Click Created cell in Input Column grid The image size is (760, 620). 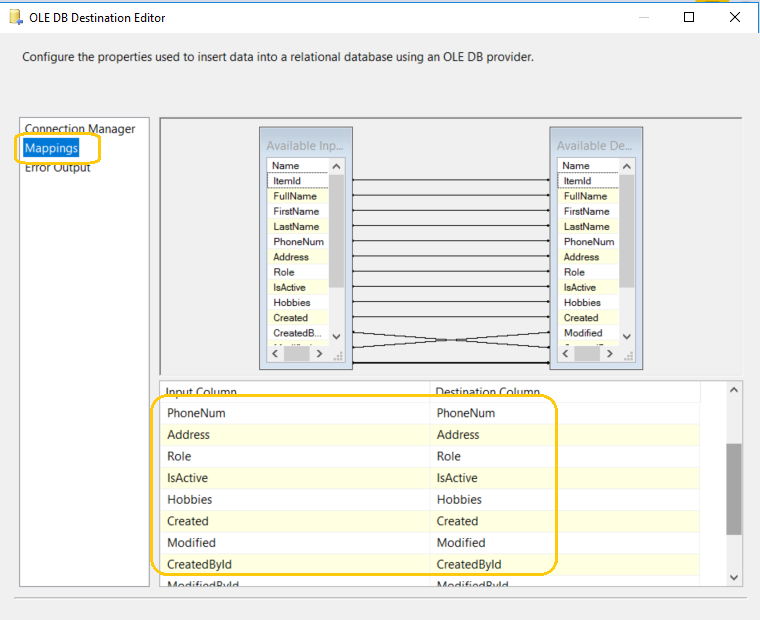pyautogui.click(x=295, y=521)
